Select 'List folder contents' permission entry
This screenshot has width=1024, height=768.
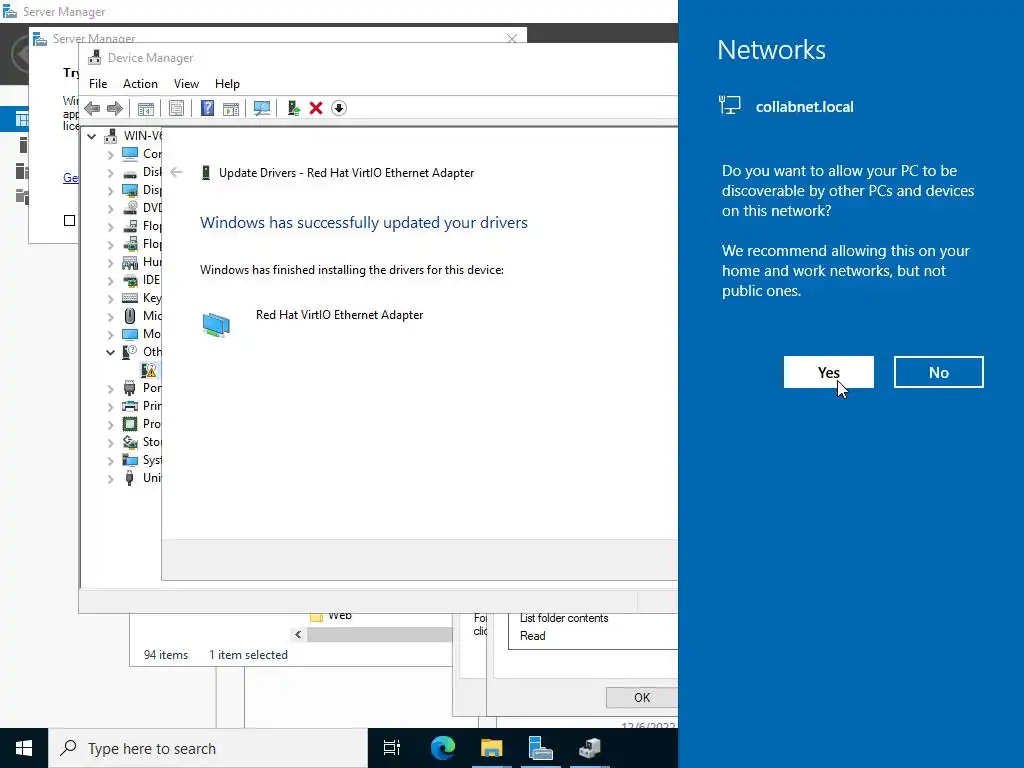coord(564,618)
